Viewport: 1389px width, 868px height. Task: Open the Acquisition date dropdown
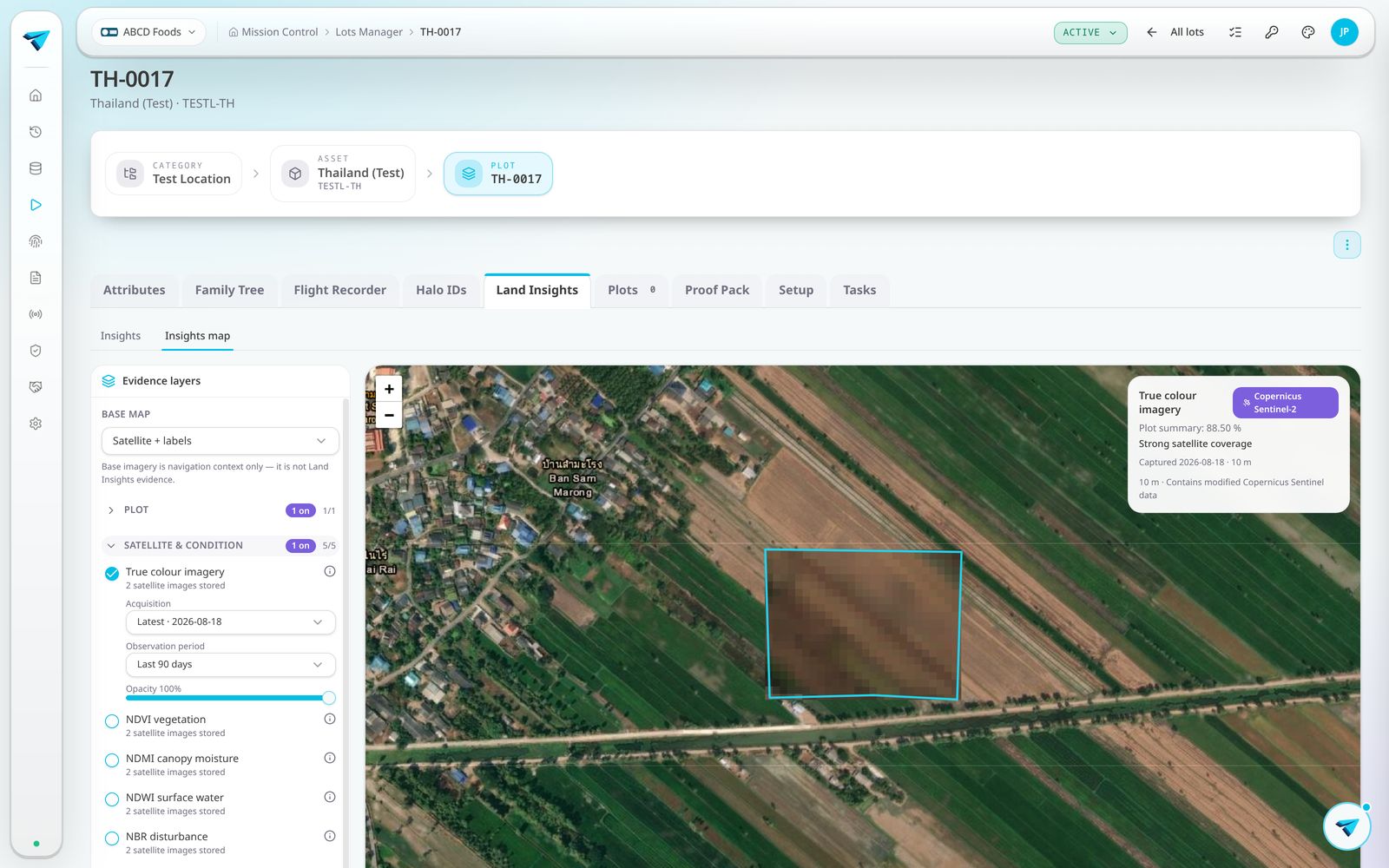pyautogui.click(x=230, y=622)
